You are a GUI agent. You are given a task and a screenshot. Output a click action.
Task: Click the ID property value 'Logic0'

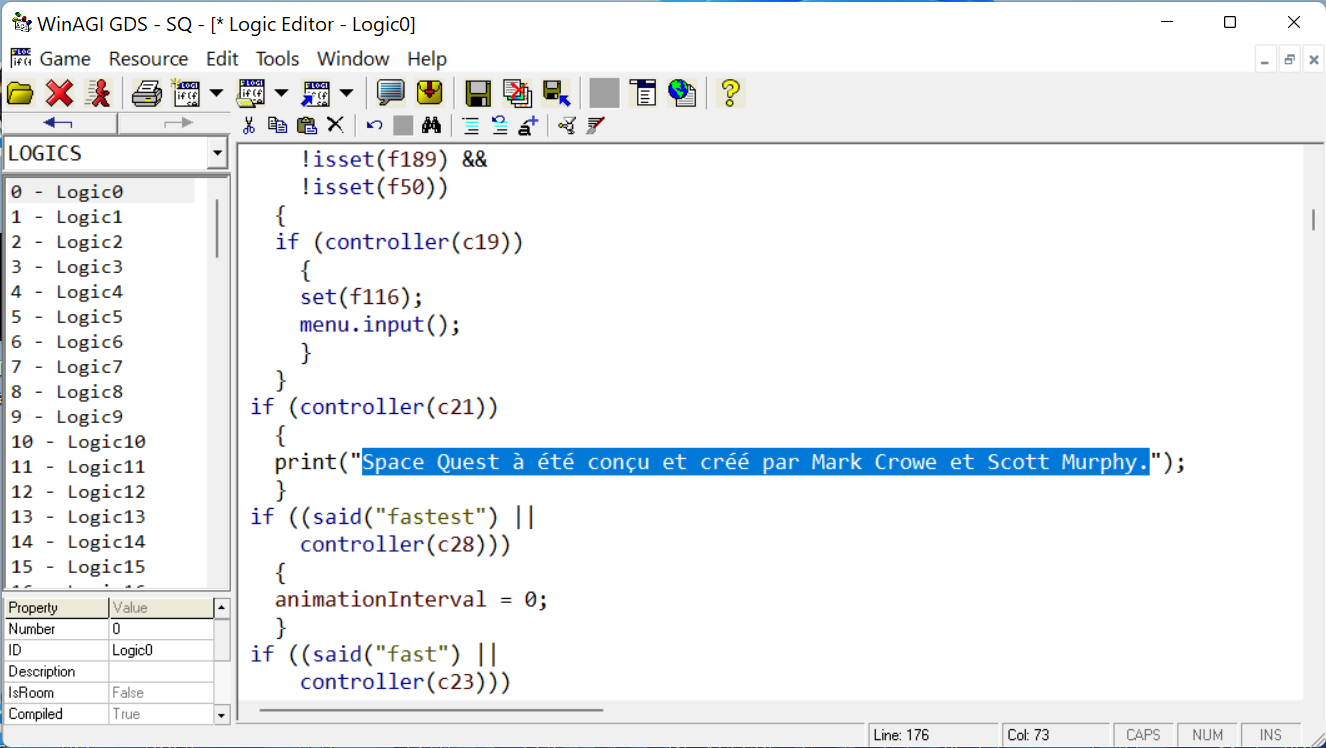[x=161, y=650]
